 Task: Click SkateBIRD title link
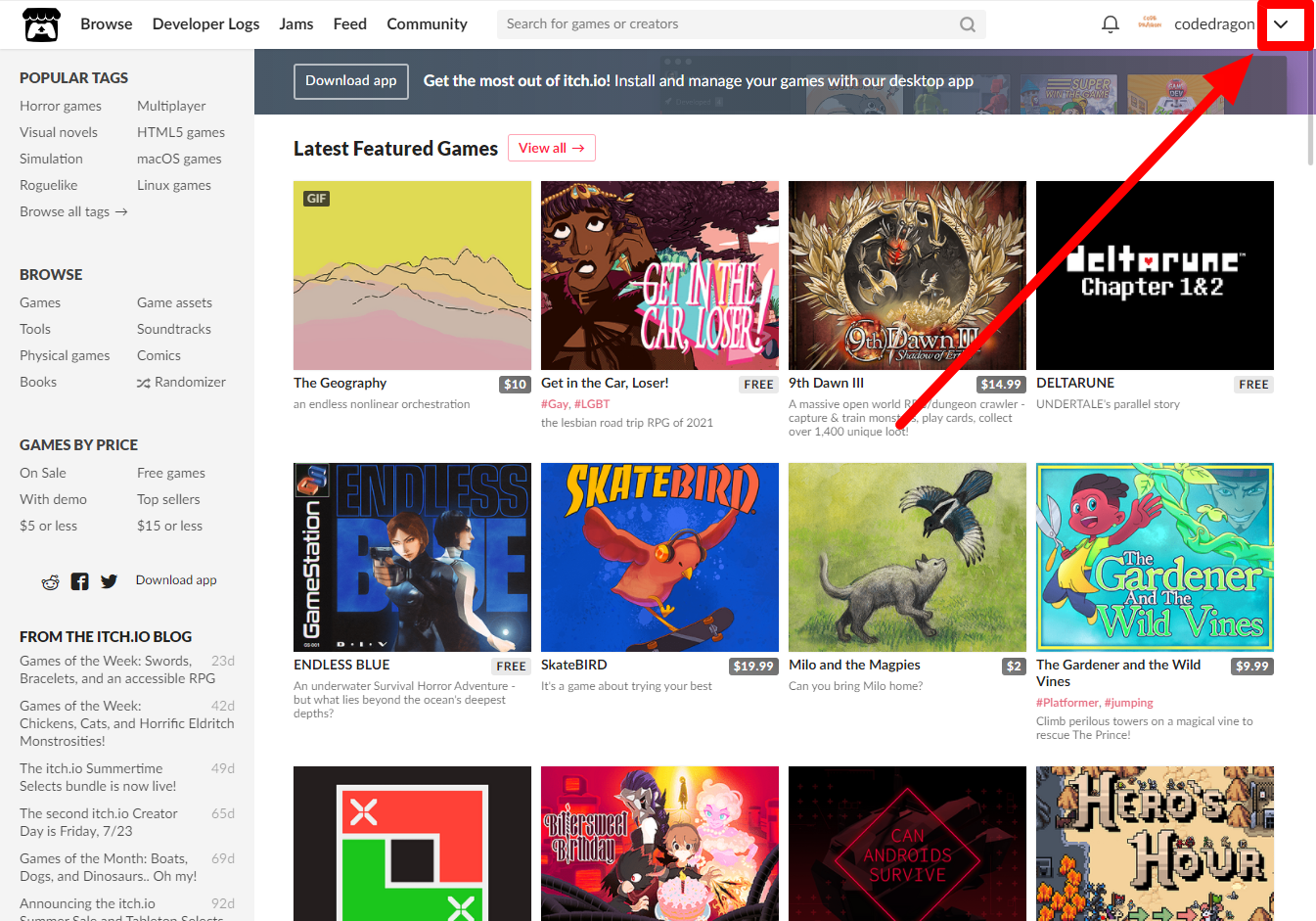click(x=573, y=665)
